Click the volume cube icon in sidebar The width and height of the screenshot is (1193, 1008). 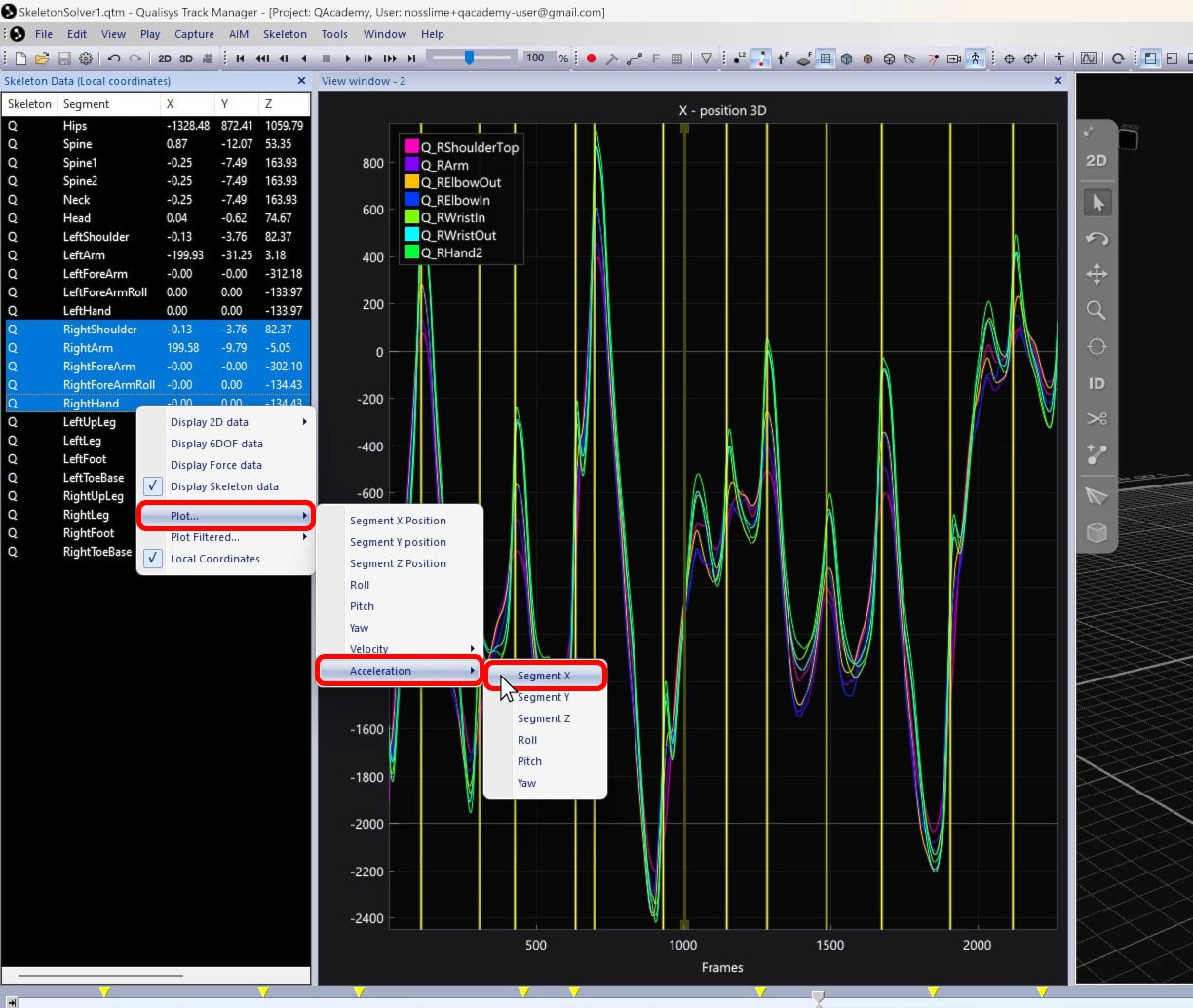1097,533
